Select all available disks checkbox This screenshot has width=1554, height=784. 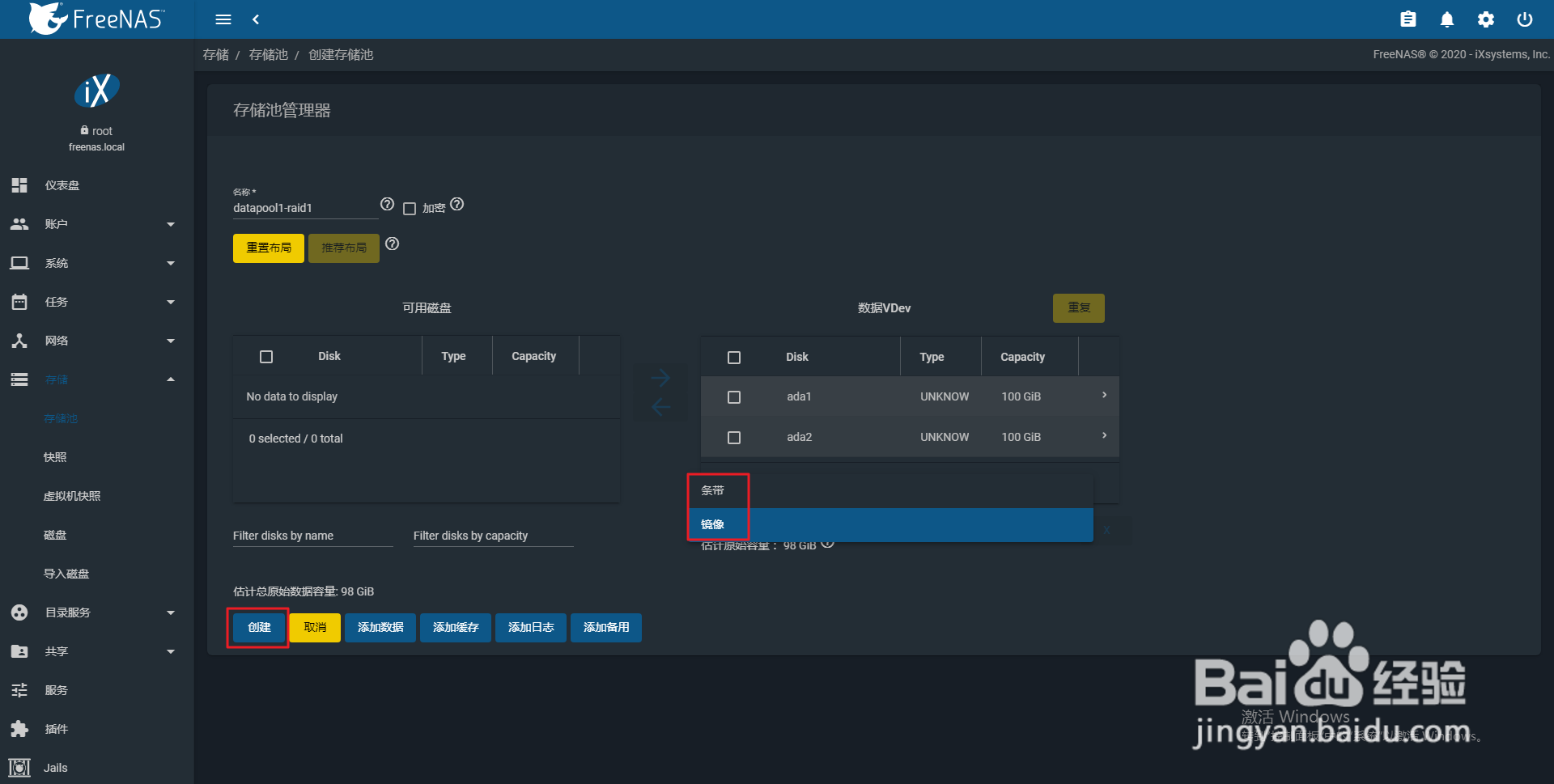(x=266, y=357)
